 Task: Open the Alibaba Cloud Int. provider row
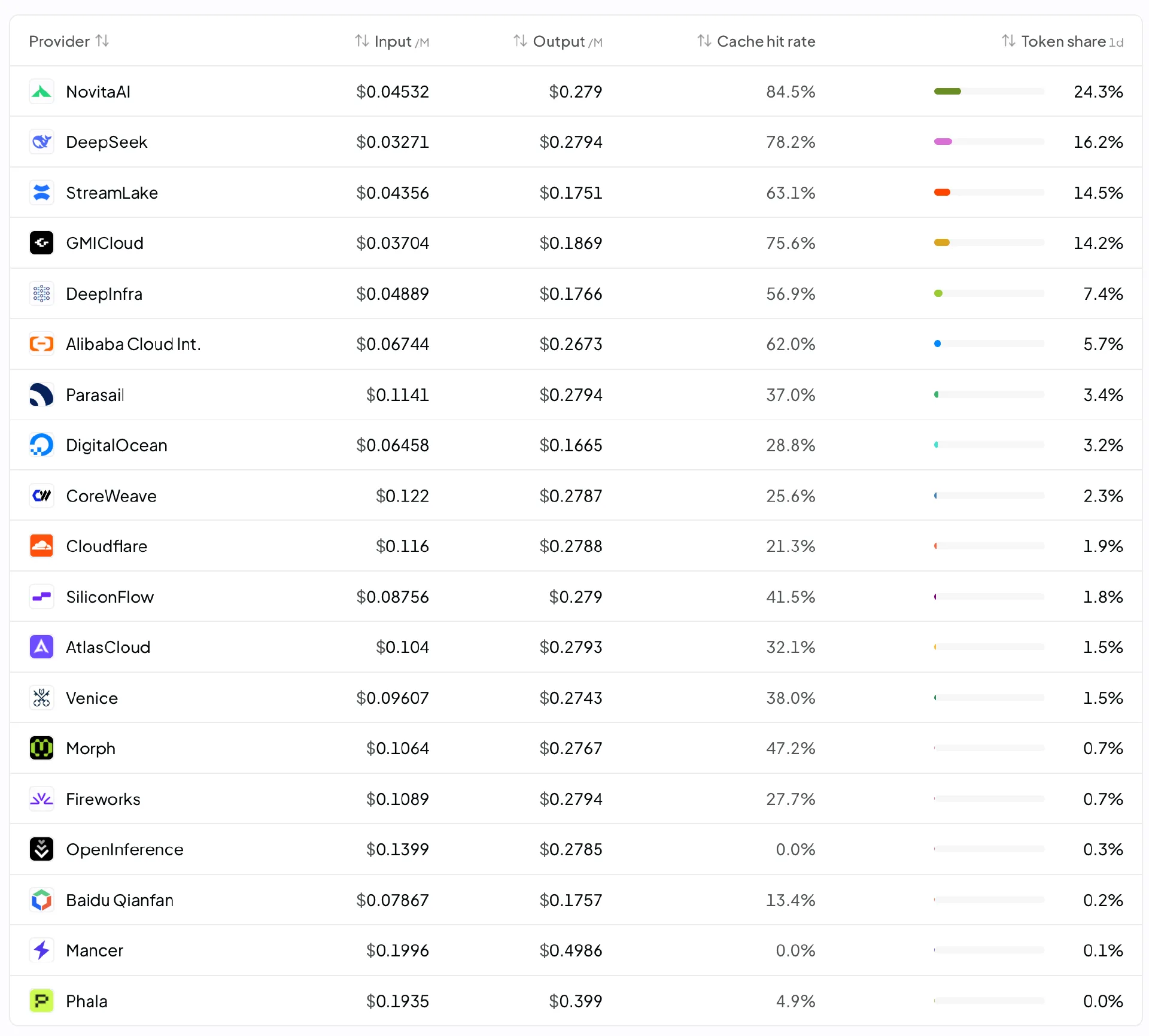576,344
